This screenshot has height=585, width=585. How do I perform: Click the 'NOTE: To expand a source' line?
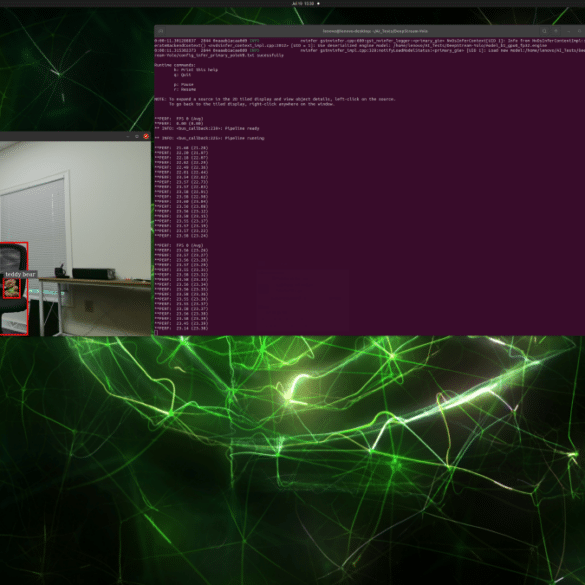[275, 99]
